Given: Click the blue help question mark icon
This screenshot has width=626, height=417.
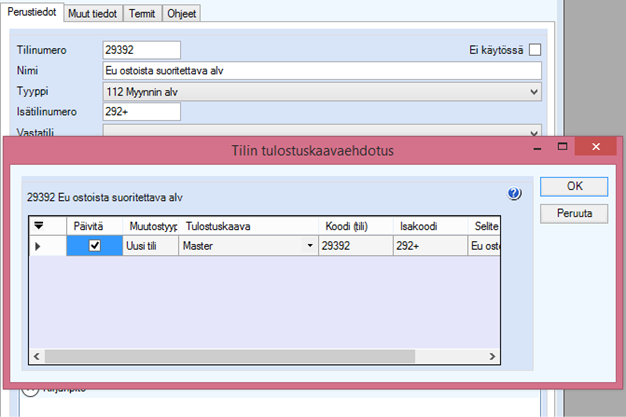Looking at the screenshot, I should point(515,194).
